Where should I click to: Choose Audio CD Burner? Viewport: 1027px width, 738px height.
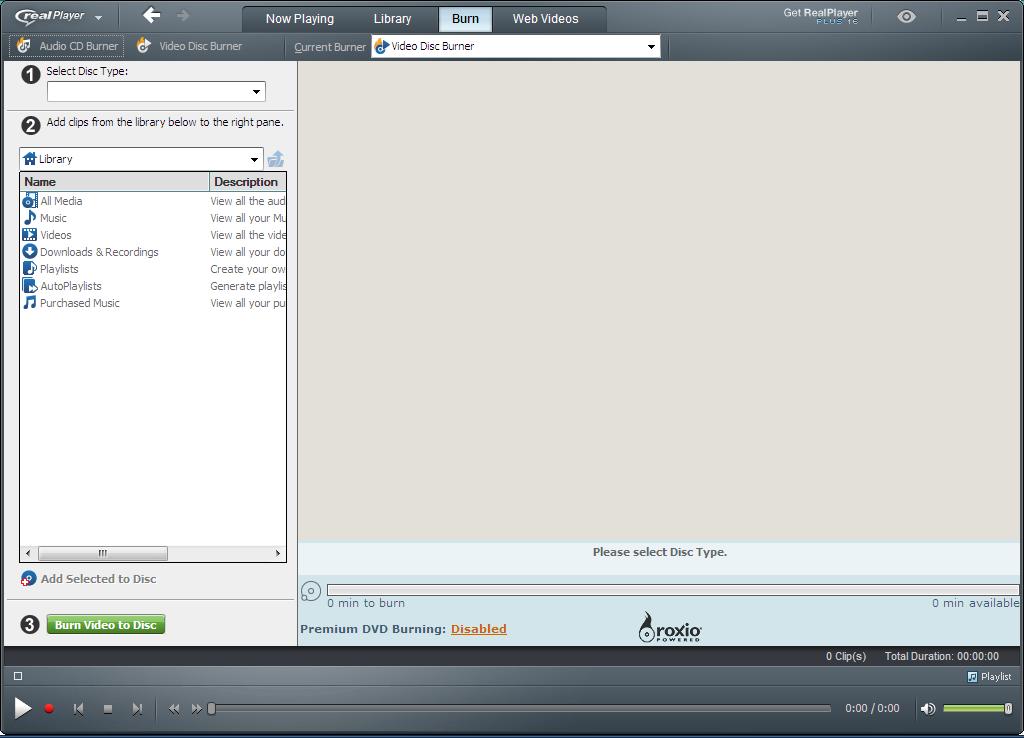[x=67, y=46]
